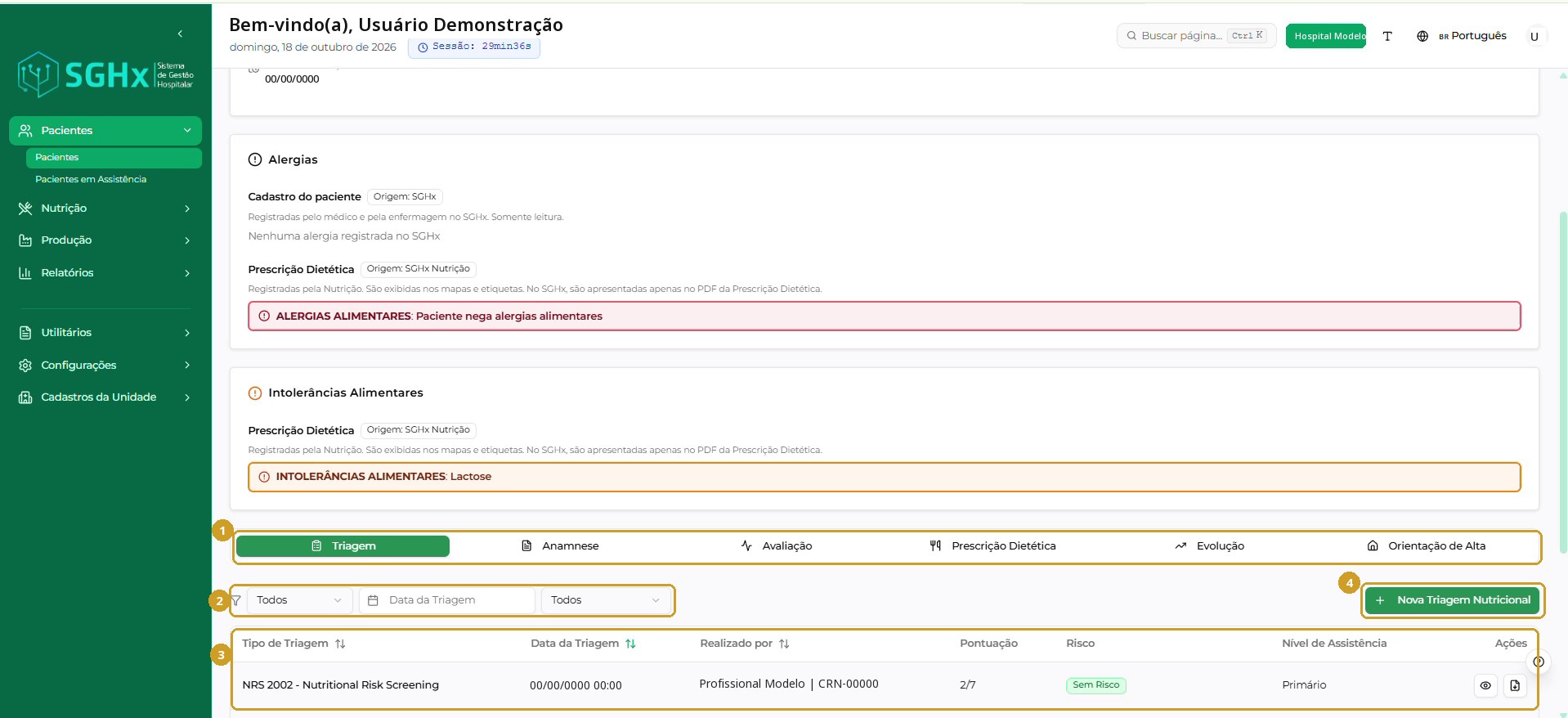Click the INTOLERÂNCIAS ALIMENTARES: Lactose alert
The width and height of the screenshot is (1568, 718).
(x=885, y=478)
